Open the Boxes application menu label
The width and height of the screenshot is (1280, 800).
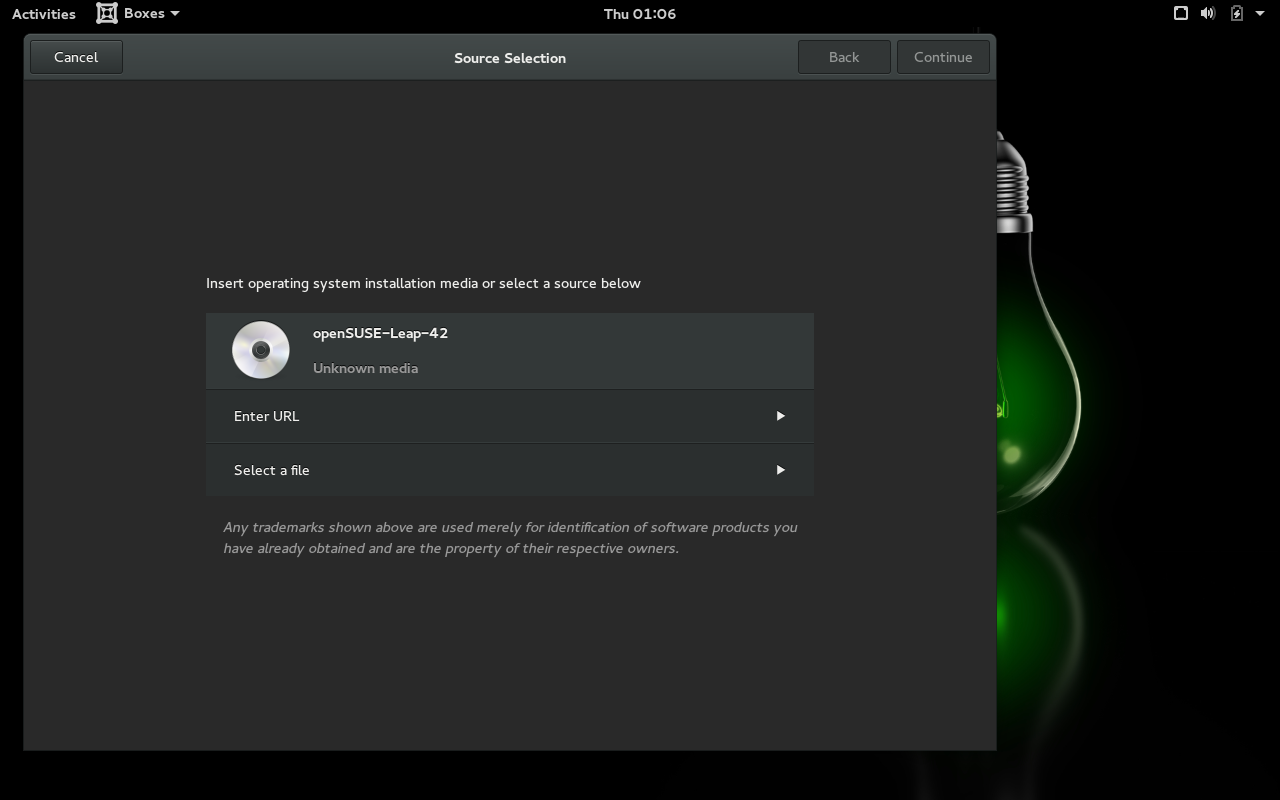pos(144,13)
